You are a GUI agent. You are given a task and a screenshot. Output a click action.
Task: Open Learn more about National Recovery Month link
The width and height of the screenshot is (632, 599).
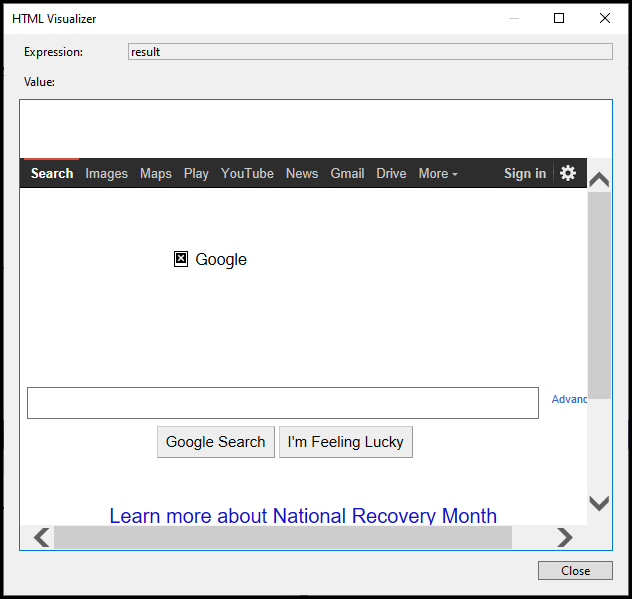[303, 516]
